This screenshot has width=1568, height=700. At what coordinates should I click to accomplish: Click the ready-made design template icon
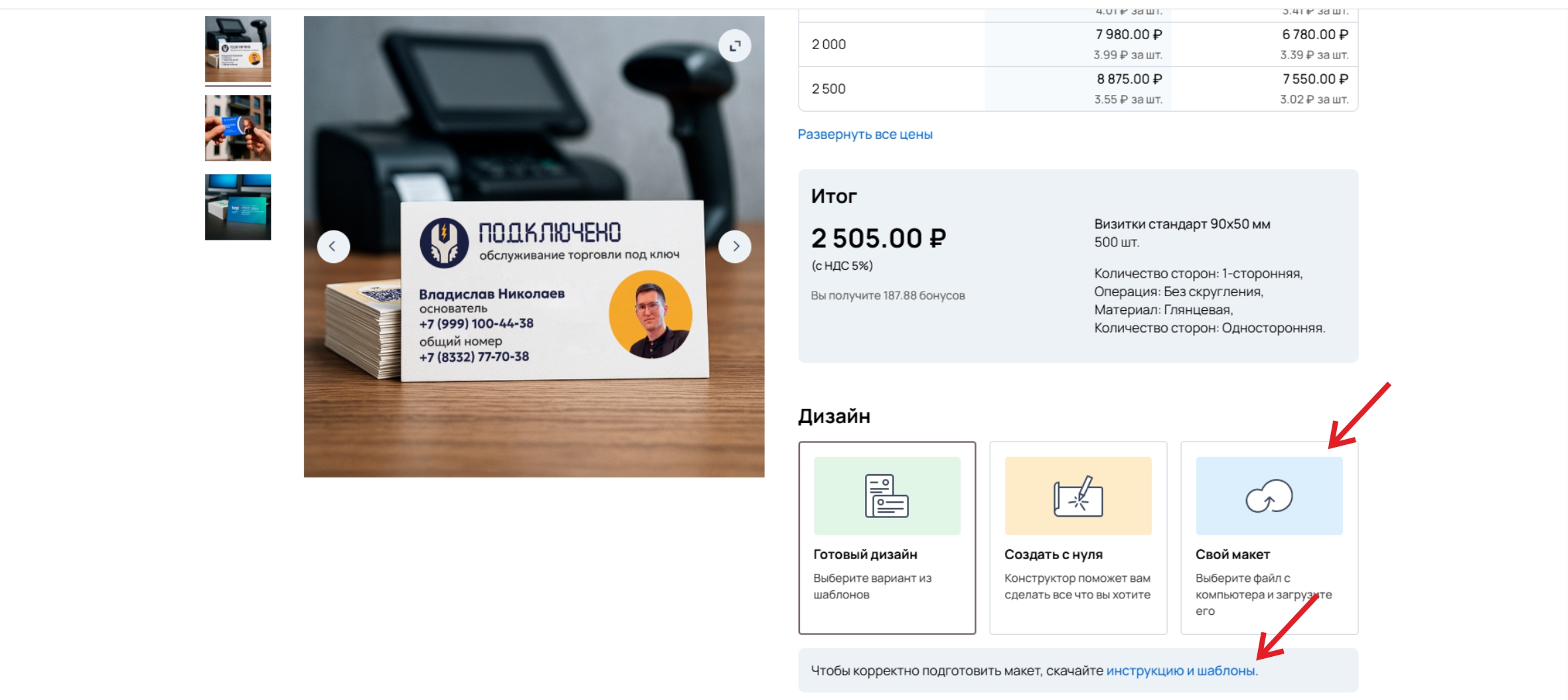pos(887,495)
